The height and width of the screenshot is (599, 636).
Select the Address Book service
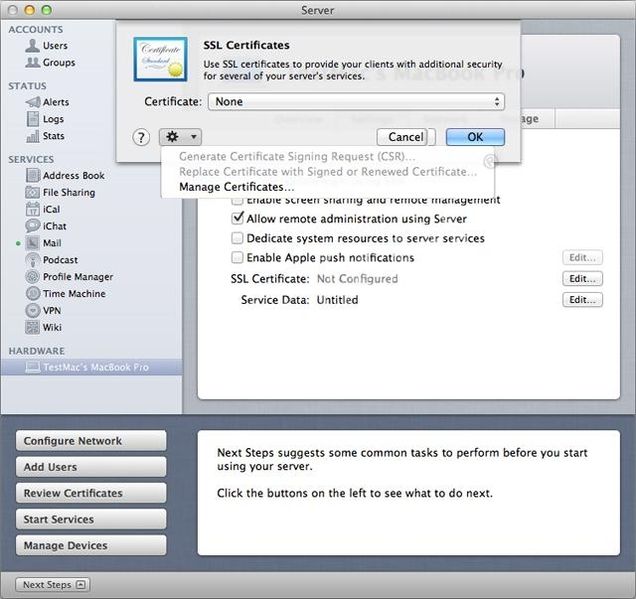coord(65,176)
